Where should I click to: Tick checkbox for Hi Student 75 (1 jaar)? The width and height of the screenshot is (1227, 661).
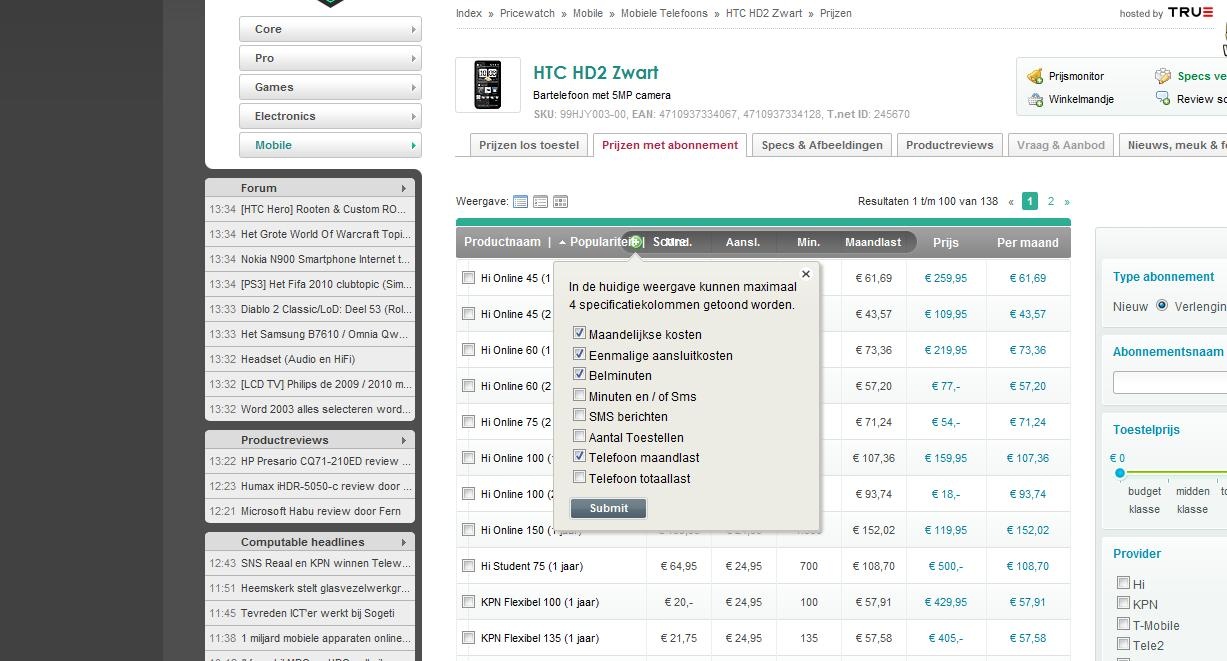(x=468, y=565)
